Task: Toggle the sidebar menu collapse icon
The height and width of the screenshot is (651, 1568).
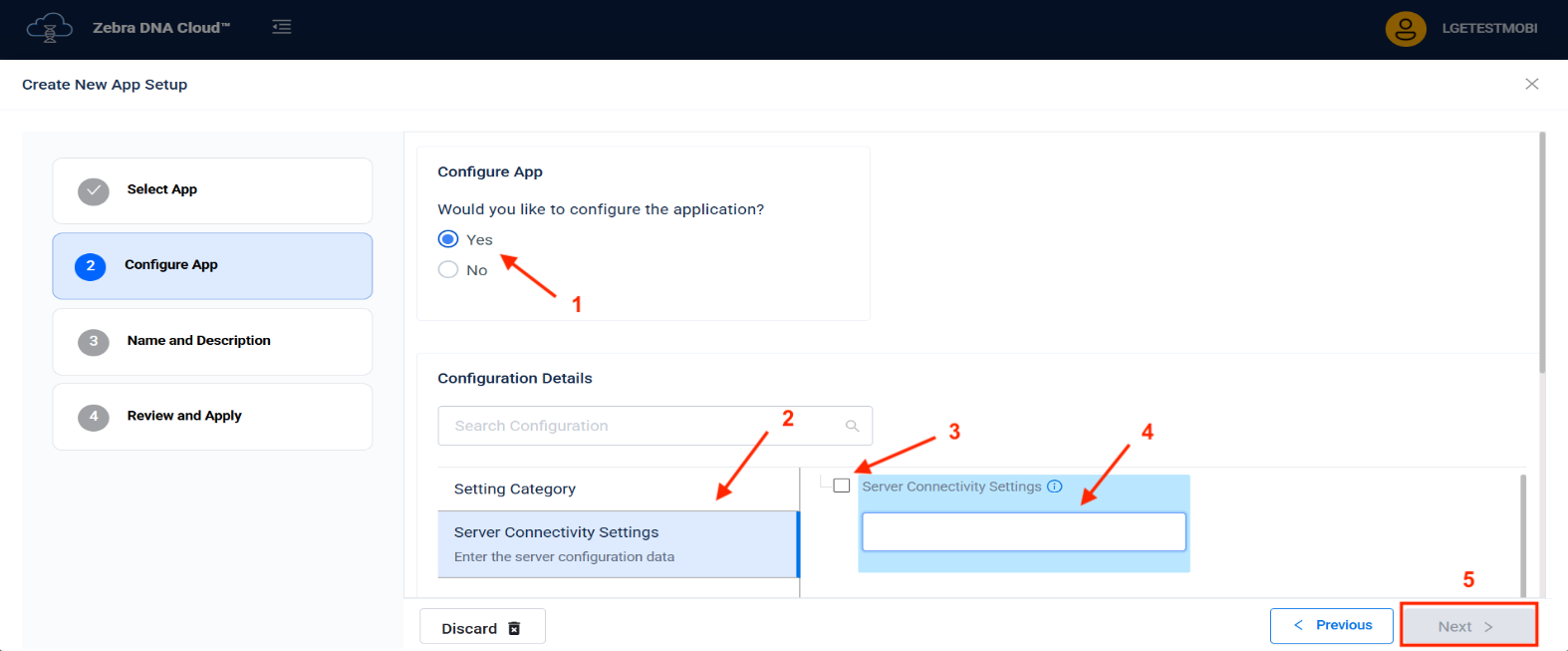Action: click(x=282, y=27)
